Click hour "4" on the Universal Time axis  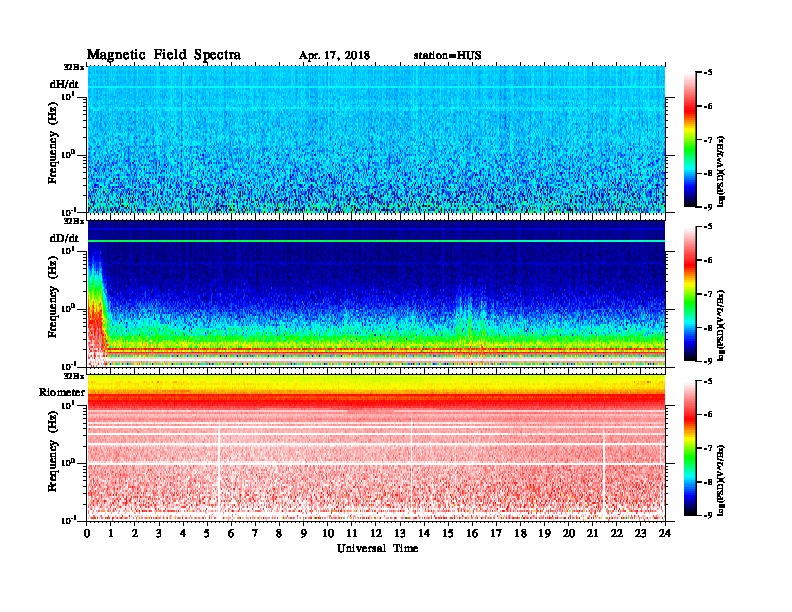point(183,534)
